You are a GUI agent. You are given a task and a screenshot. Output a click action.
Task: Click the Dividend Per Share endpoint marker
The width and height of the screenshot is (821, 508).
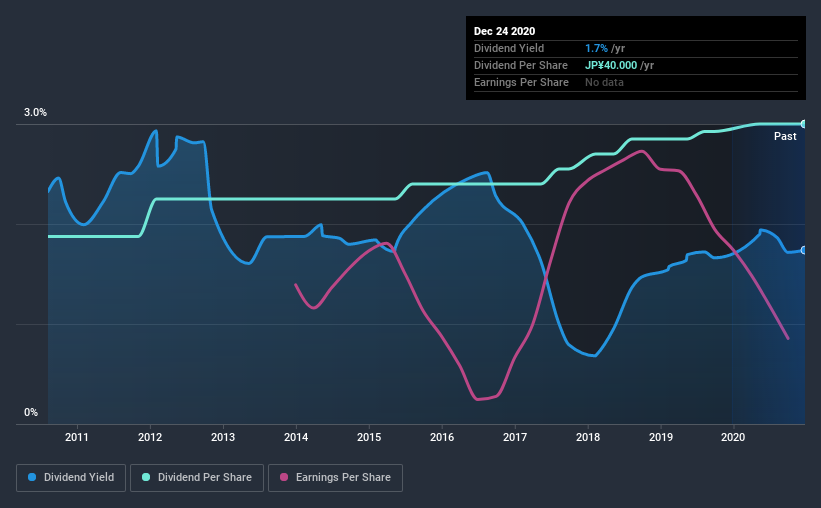tap(804, 124)
